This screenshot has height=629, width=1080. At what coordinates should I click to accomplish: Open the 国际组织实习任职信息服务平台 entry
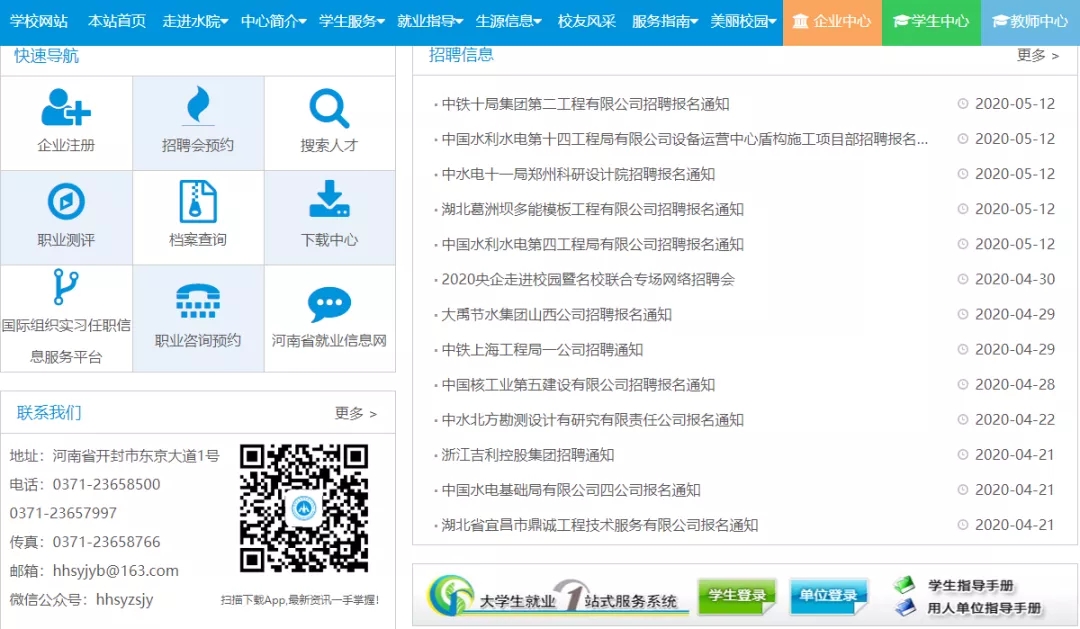point(66,317)
